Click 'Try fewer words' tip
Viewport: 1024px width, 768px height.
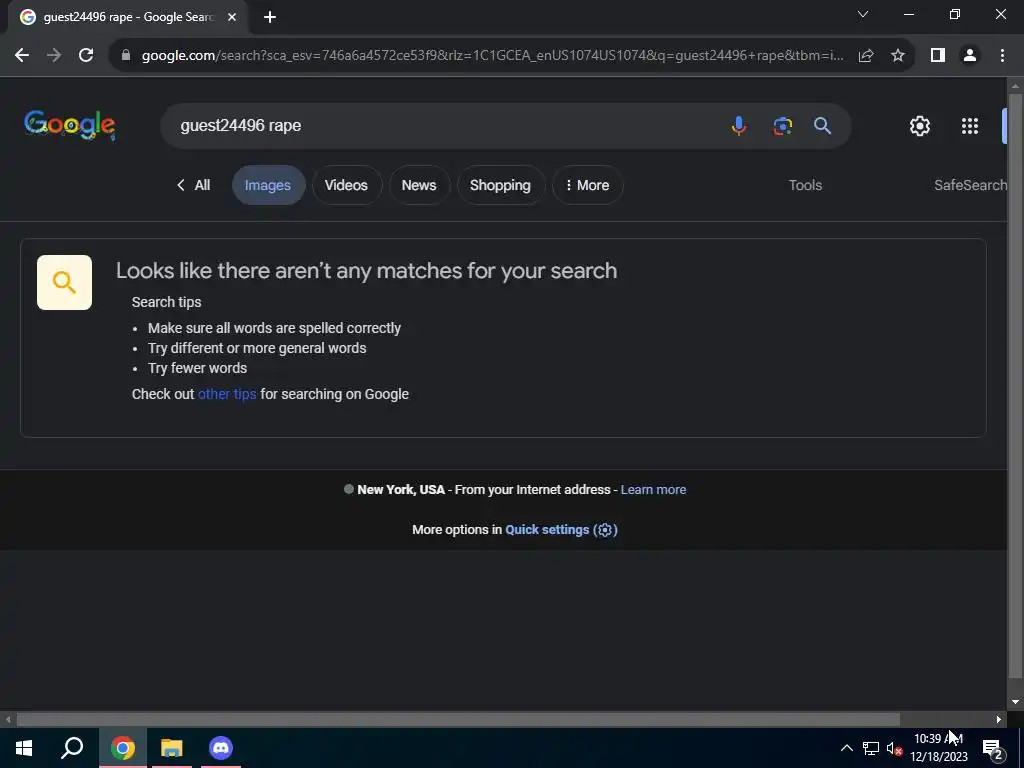tap(197, 368)
